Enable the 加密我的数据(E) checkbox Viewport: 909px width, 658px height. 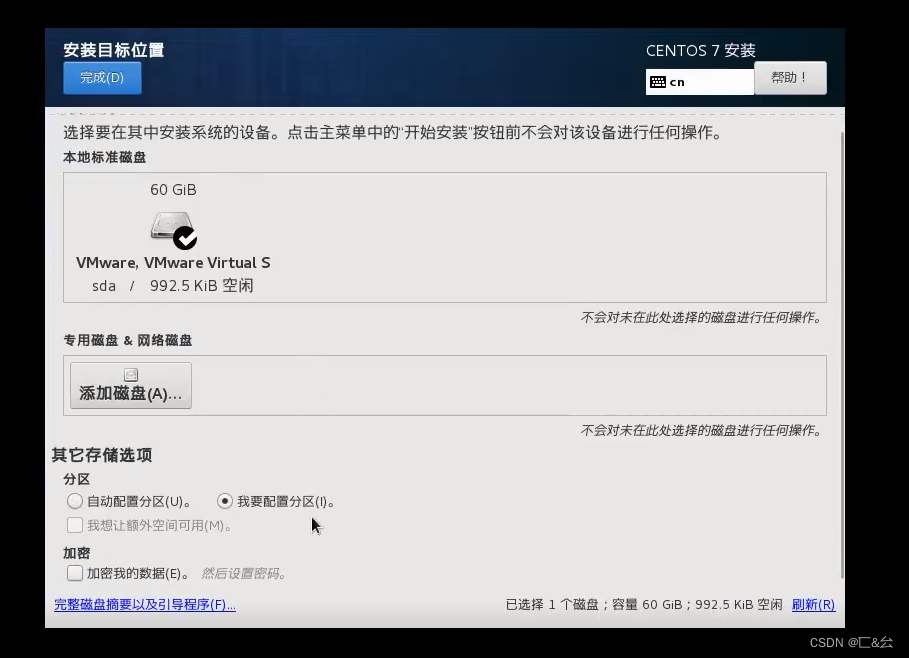75,573
